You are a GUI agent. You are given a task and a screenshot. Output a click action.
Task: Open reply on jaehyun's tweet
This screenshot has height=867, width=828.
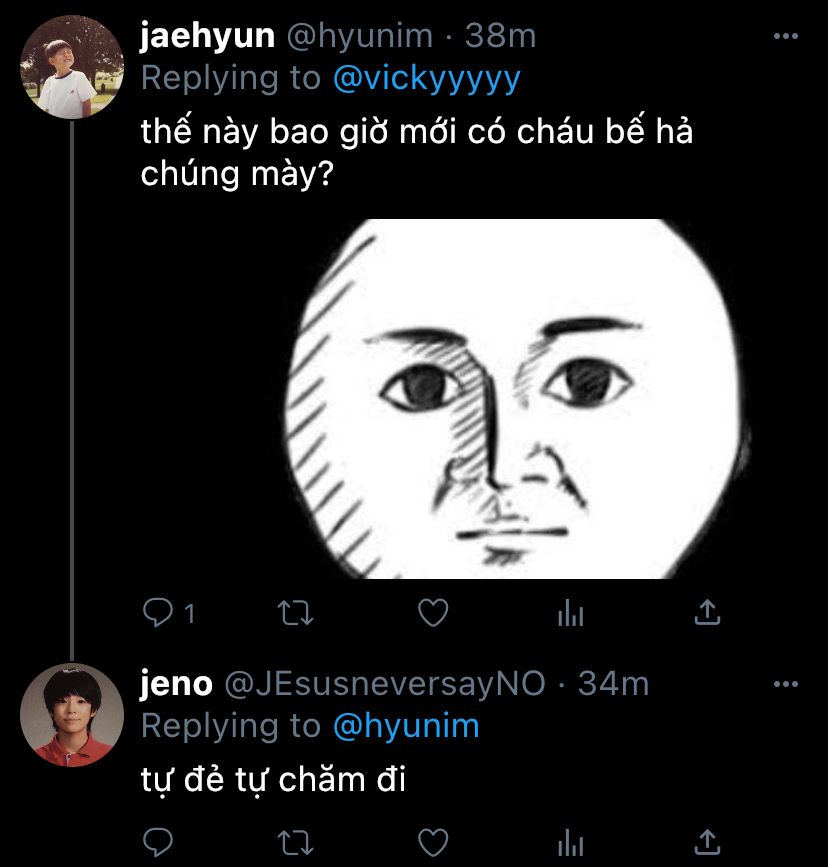(158, 613)
